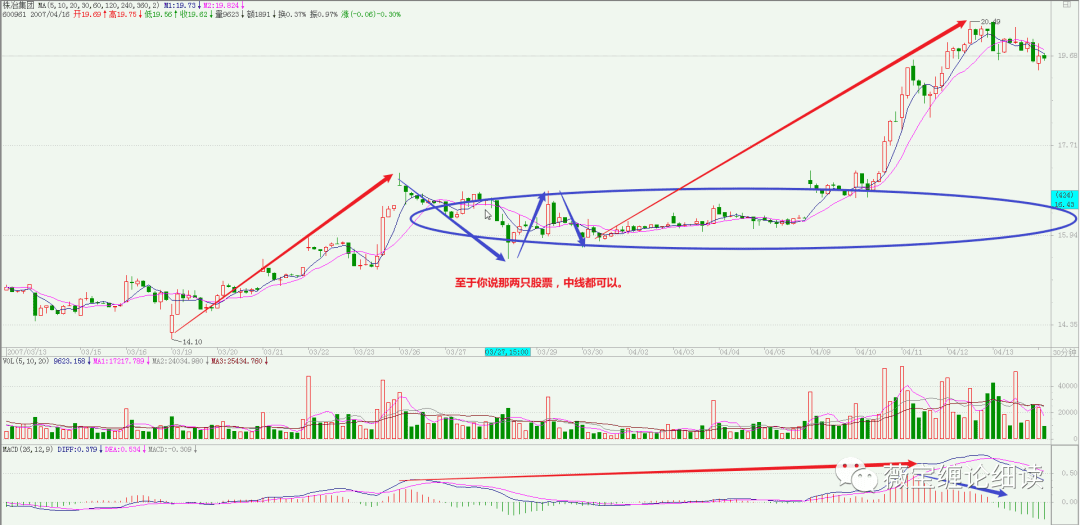Click the 03/23 date on time axis

click(364, 351)
